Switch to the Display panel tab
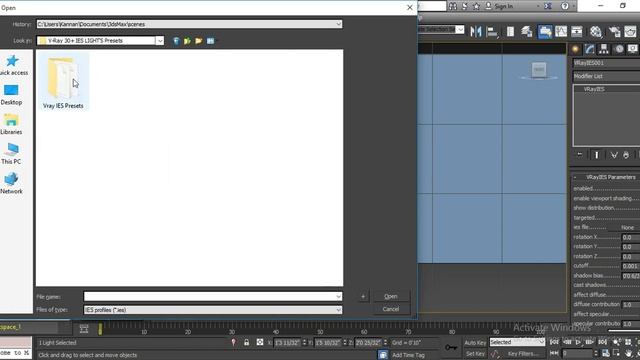 click(633, 49)
